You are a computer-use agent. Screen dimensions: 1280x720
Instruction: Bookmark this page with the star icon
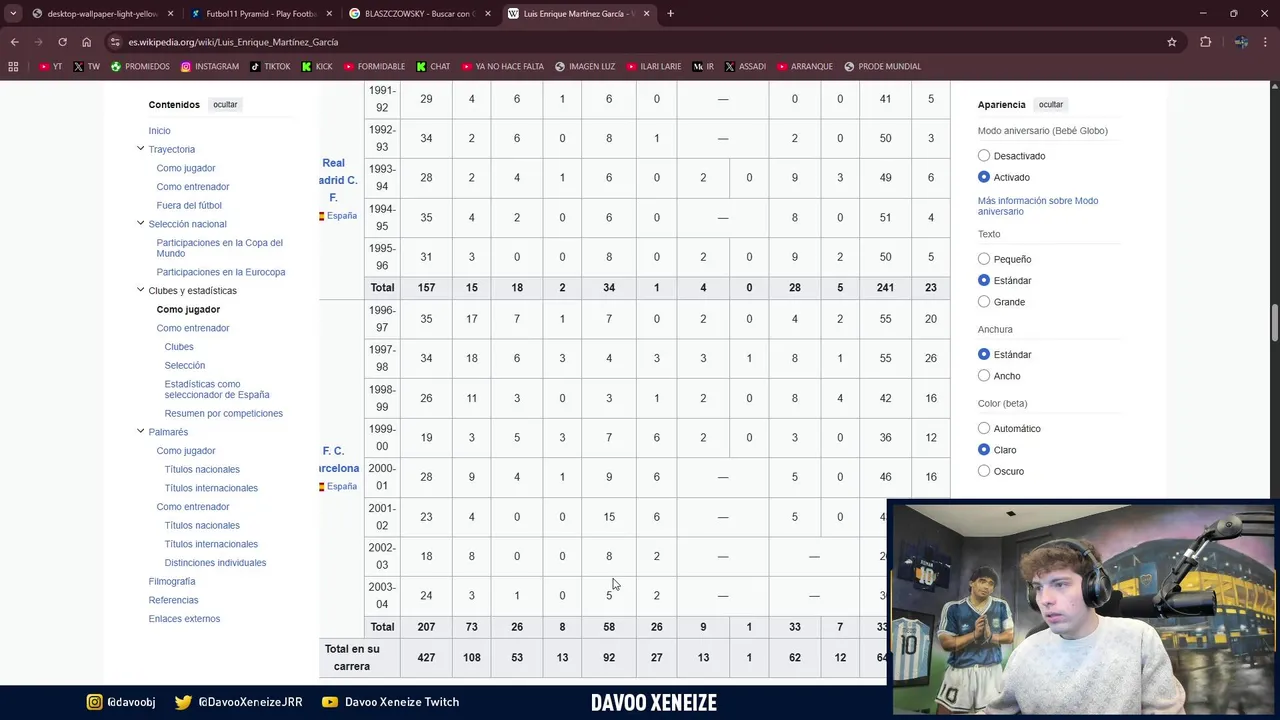click(x=1172, y=42)
